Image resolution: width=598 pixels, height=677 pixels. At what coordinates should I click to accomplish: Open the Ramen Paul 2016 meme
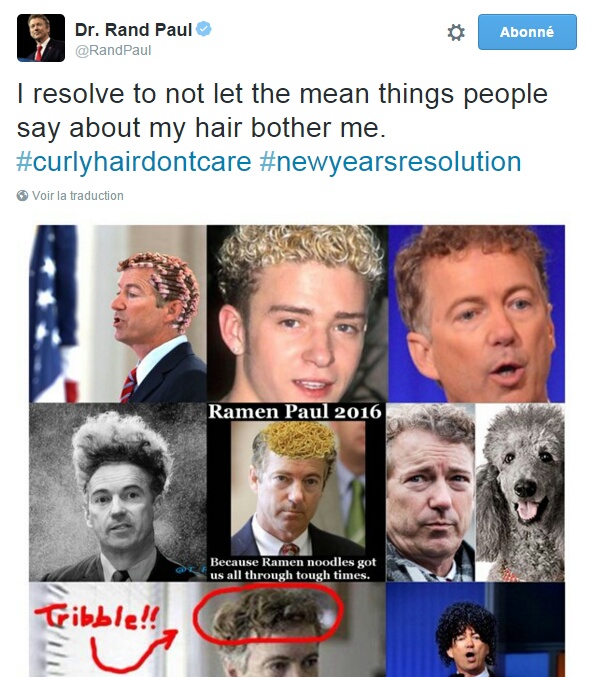tap(296, 492)
